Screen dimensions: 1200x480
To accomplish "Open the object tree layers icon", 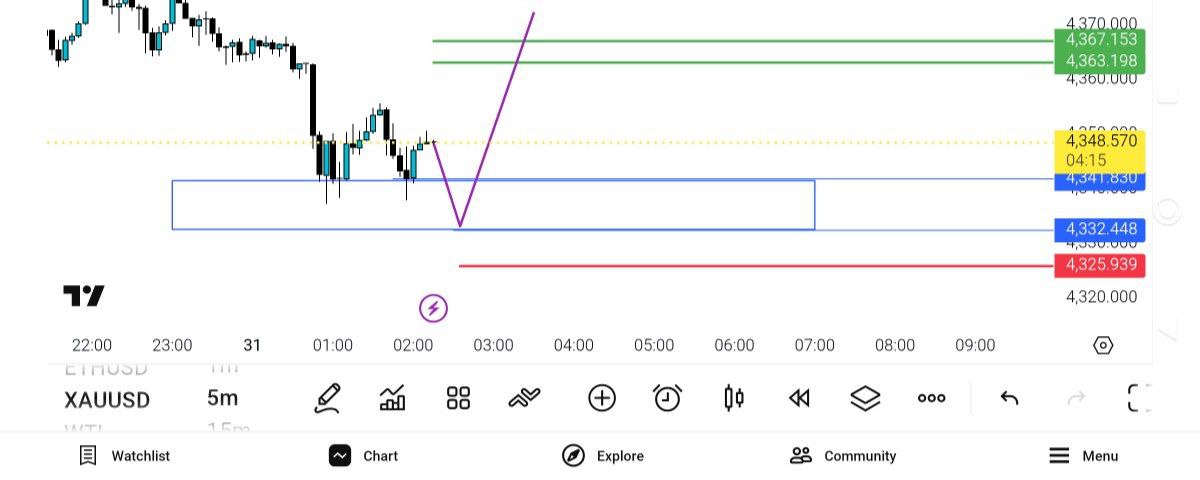I will point(865,398).
